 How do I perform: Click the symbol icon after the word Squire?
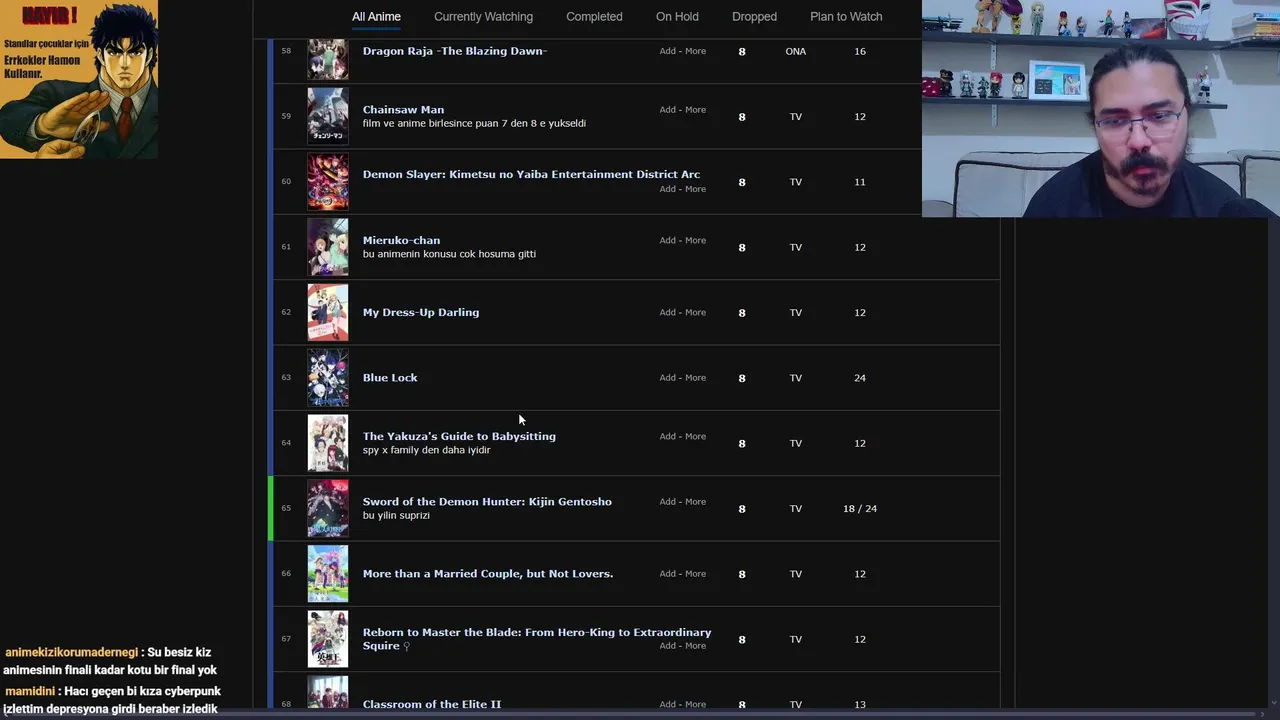pos(407,646)
